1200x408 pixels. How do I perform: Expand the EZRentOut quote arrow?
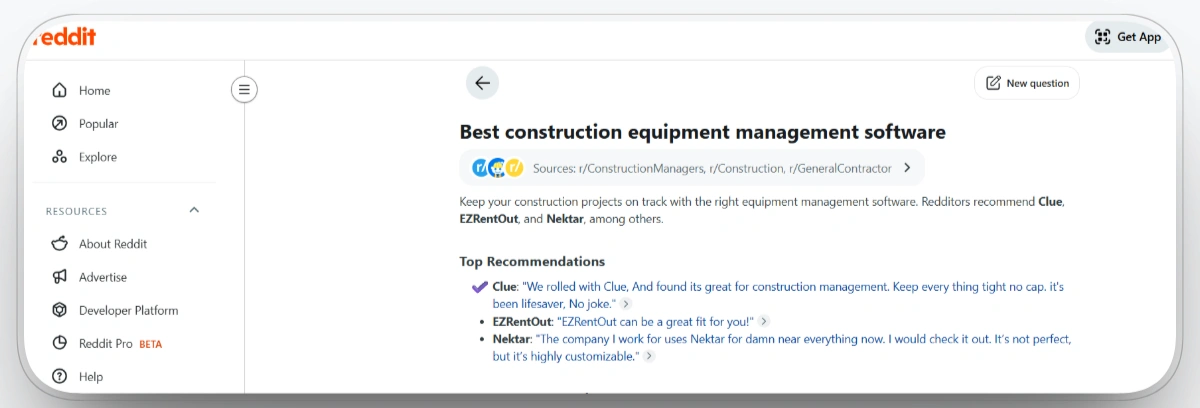[x=764, y=322]
